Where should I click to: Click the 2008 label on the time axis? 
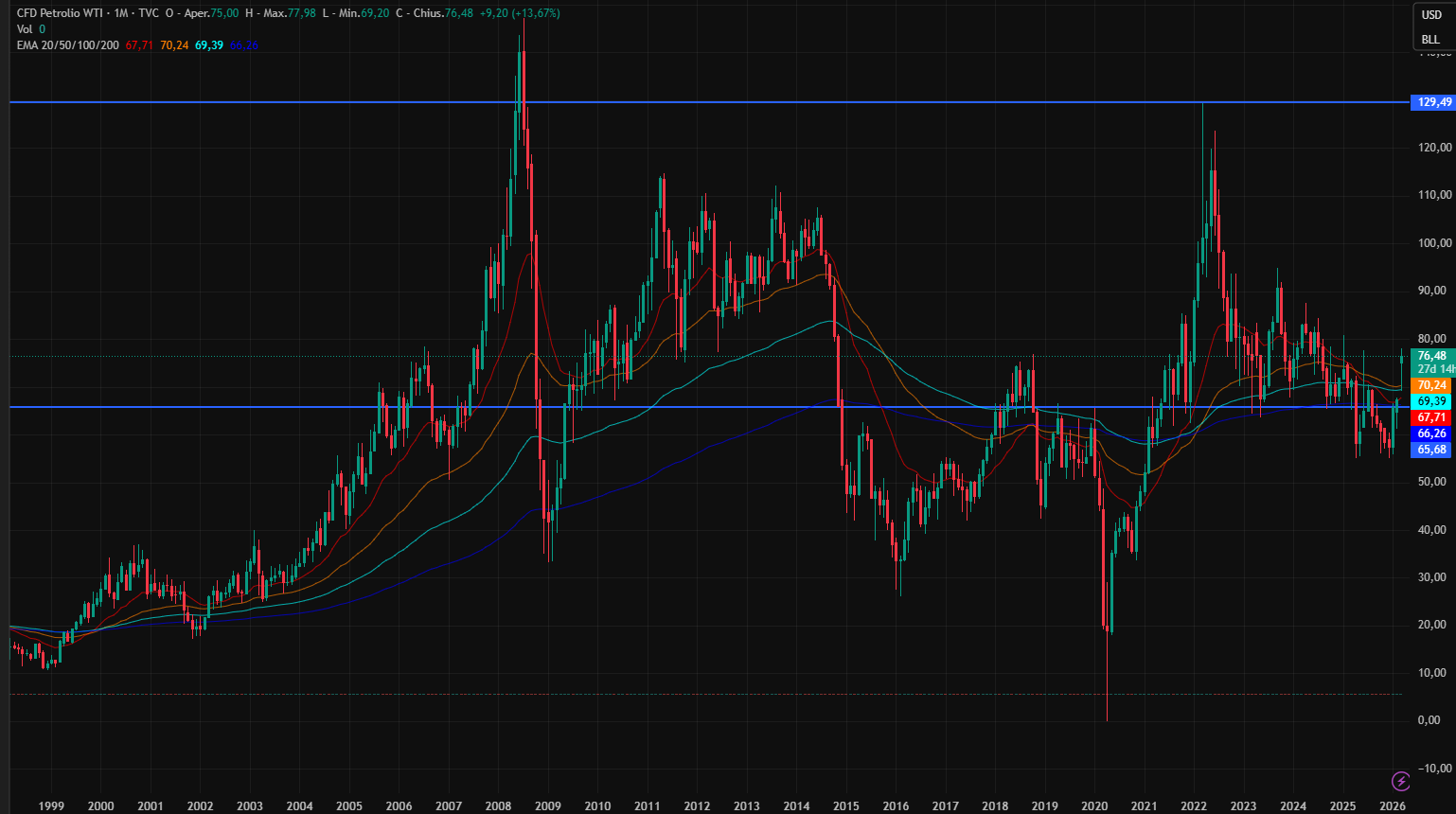498,806
